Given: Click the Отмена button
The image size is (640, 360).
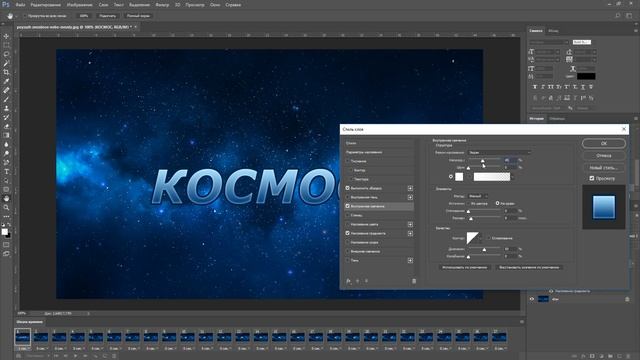Looking at the screenshot, I should tap(604, 156).
